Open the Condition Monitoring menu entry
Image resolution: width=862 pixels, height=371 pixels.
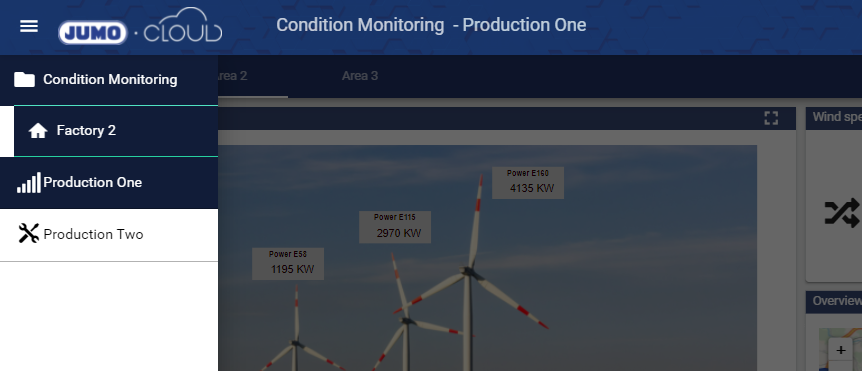(109, 80)
